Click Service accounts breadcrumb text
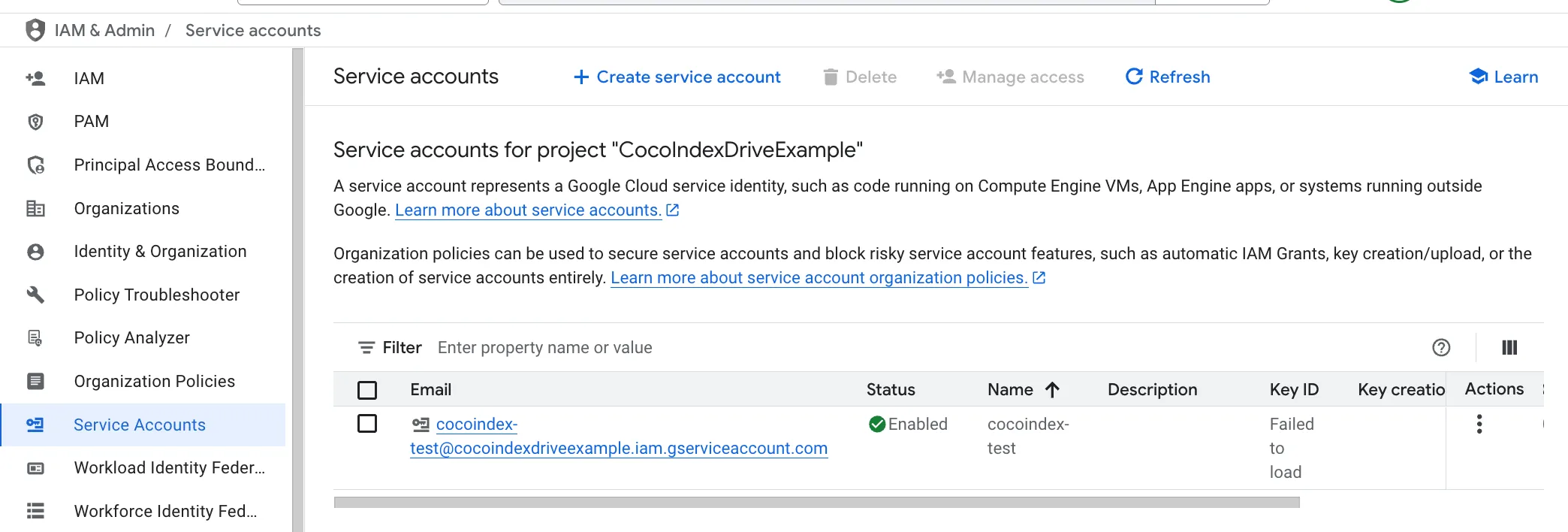Image resolution: width=1568 pixels, height=532 pixels. [x=253, y=30]
